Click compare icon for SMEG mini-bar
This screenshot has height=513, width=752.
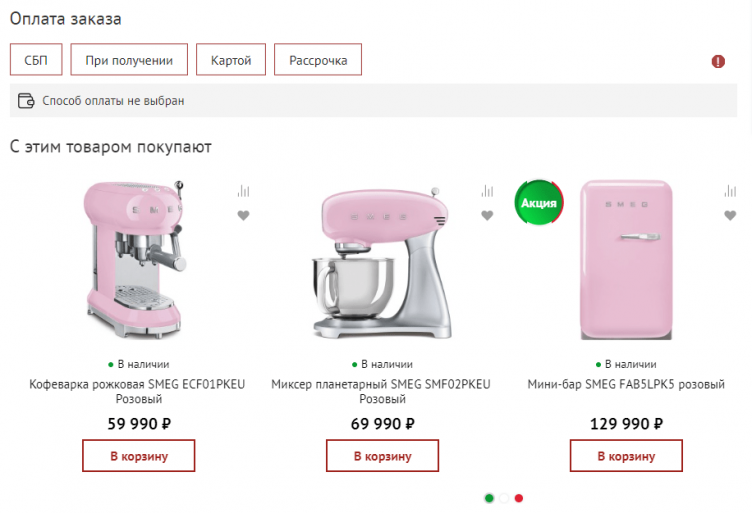coord(730,191)
